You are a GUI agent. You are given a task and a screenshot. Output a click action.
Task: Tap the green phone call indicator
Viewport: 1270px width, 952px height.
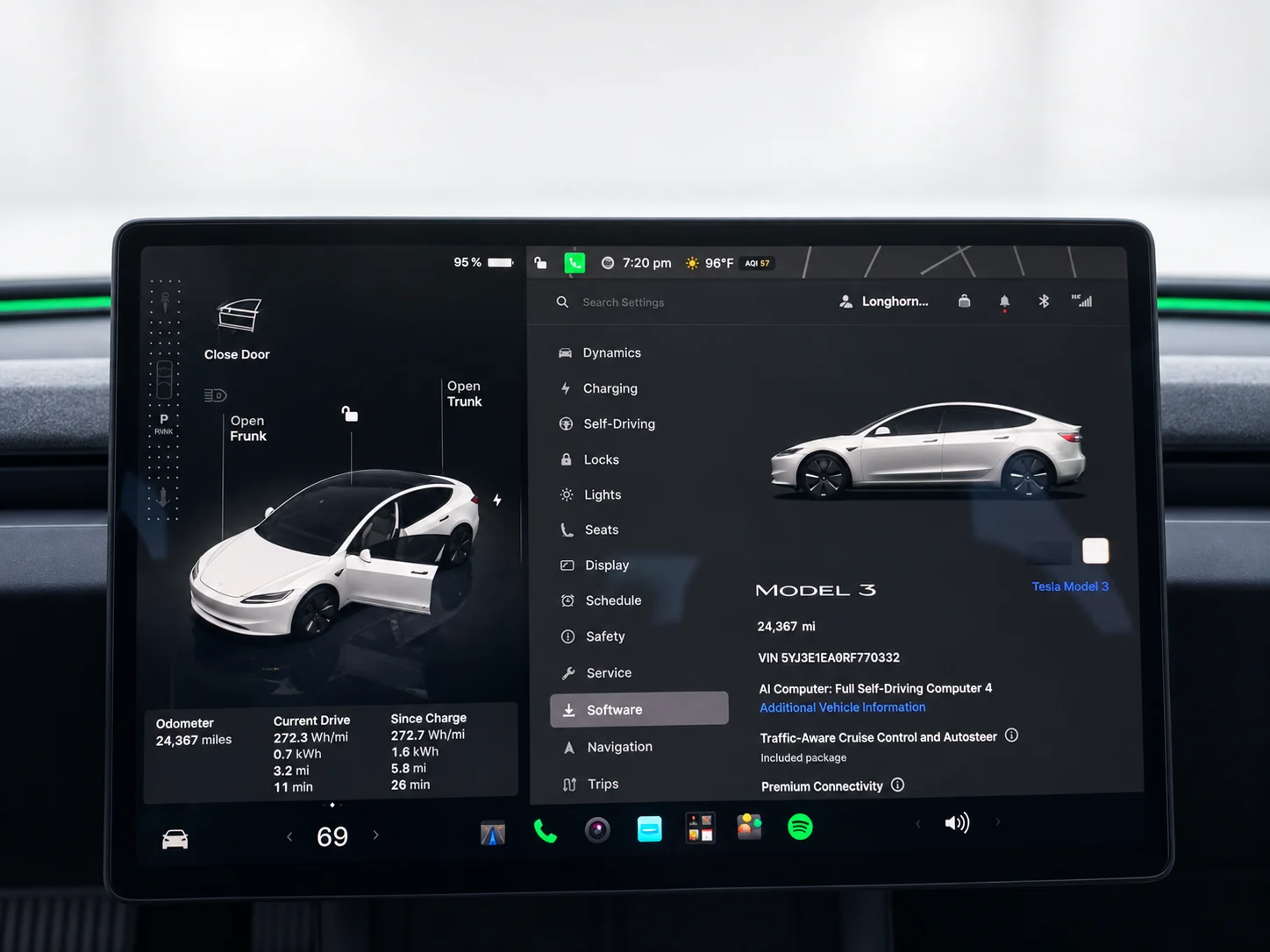click(x=574, y=262)
